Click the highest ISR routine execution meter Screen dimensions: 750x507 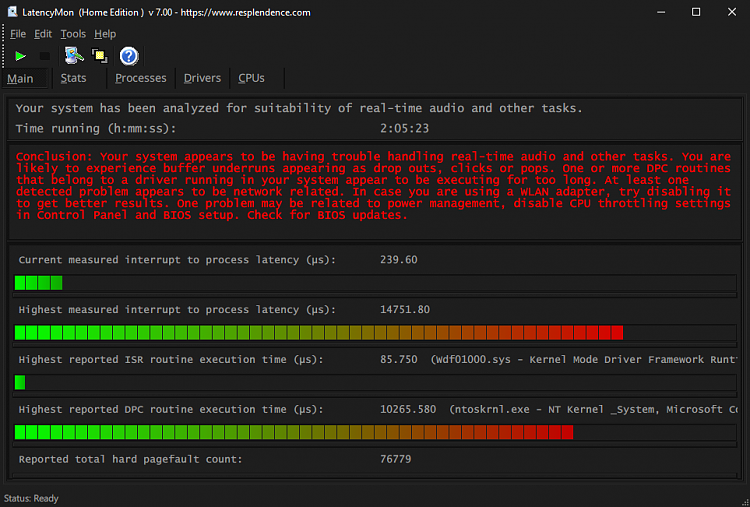pyautogui.click(x=375, y=382)
